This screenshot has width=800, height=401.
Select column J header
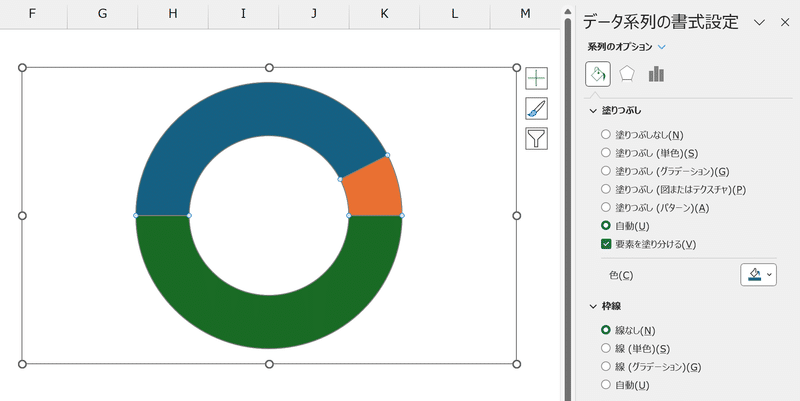click(x=314, y=14)
